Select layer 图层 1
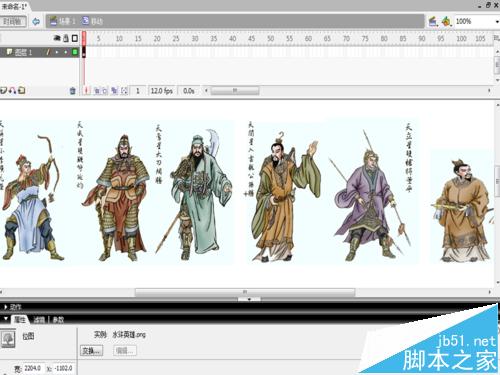Viewport: 500px width, 375px height. (23, 52)
